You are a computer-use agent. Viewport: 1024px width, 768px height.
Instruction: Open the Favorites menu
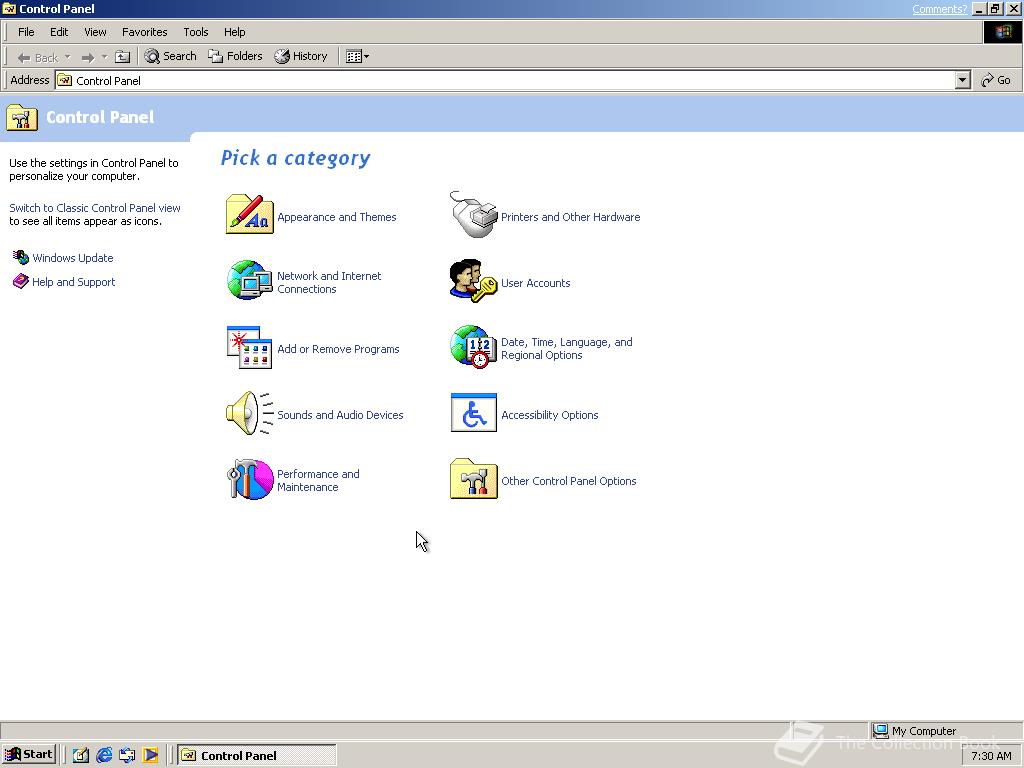(x=144, y=32)
